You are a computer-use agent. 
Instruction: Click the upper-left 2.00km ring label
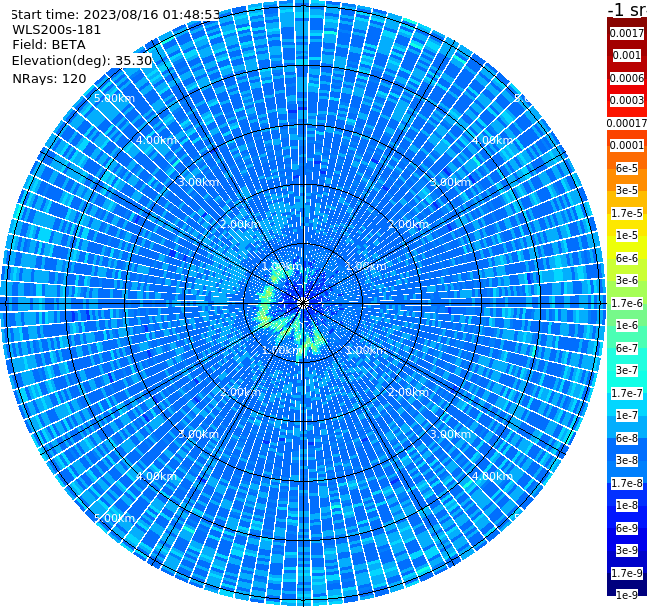pyautogui.click(x=241, y=224)
